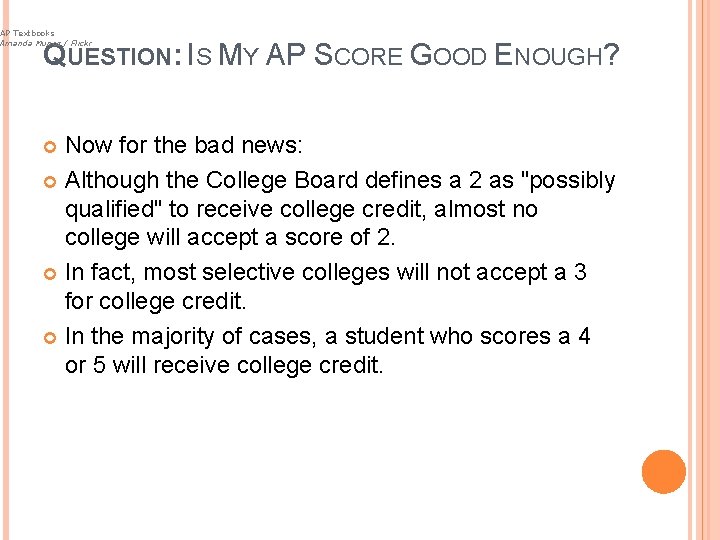Click the large orange circle decoration
Viewport: 720px width, 540px height.
click(x=664, y=472)
